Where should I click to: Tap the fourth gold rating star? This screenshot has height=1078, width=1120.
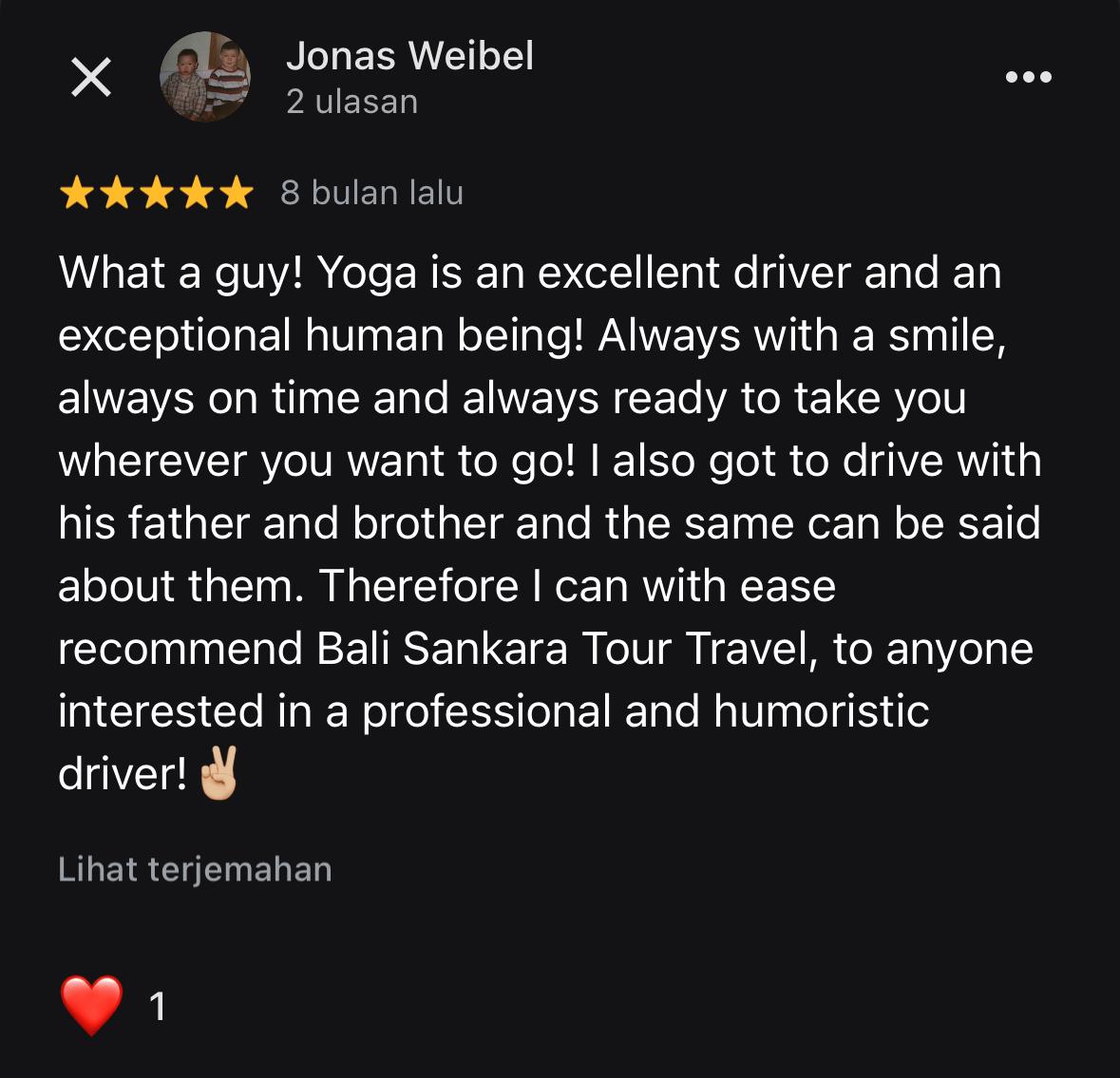197,193
